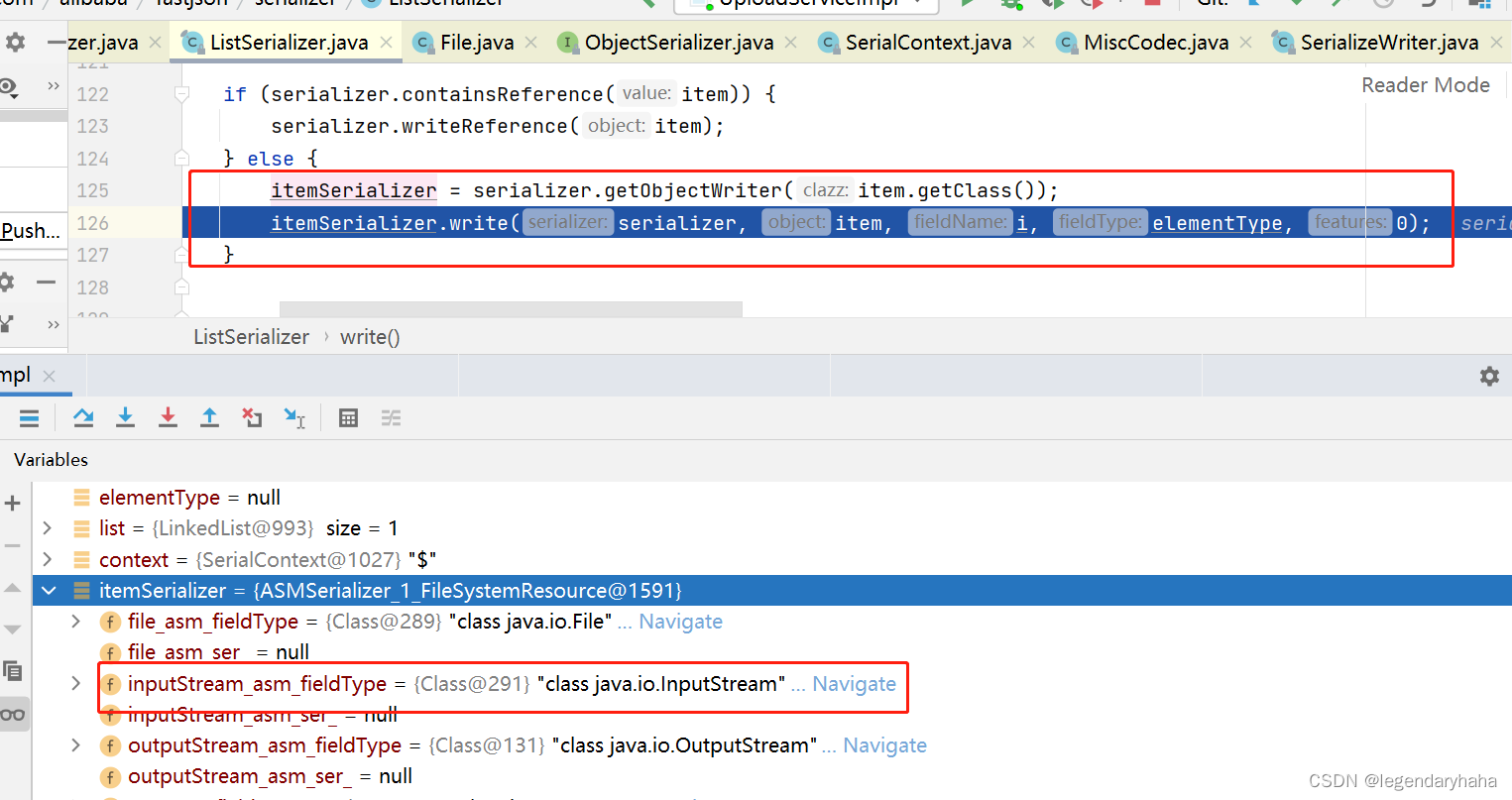Expand the file_asm_fieldType field
The height and width of the screenshot is (800, 1512).
point(76,622)
